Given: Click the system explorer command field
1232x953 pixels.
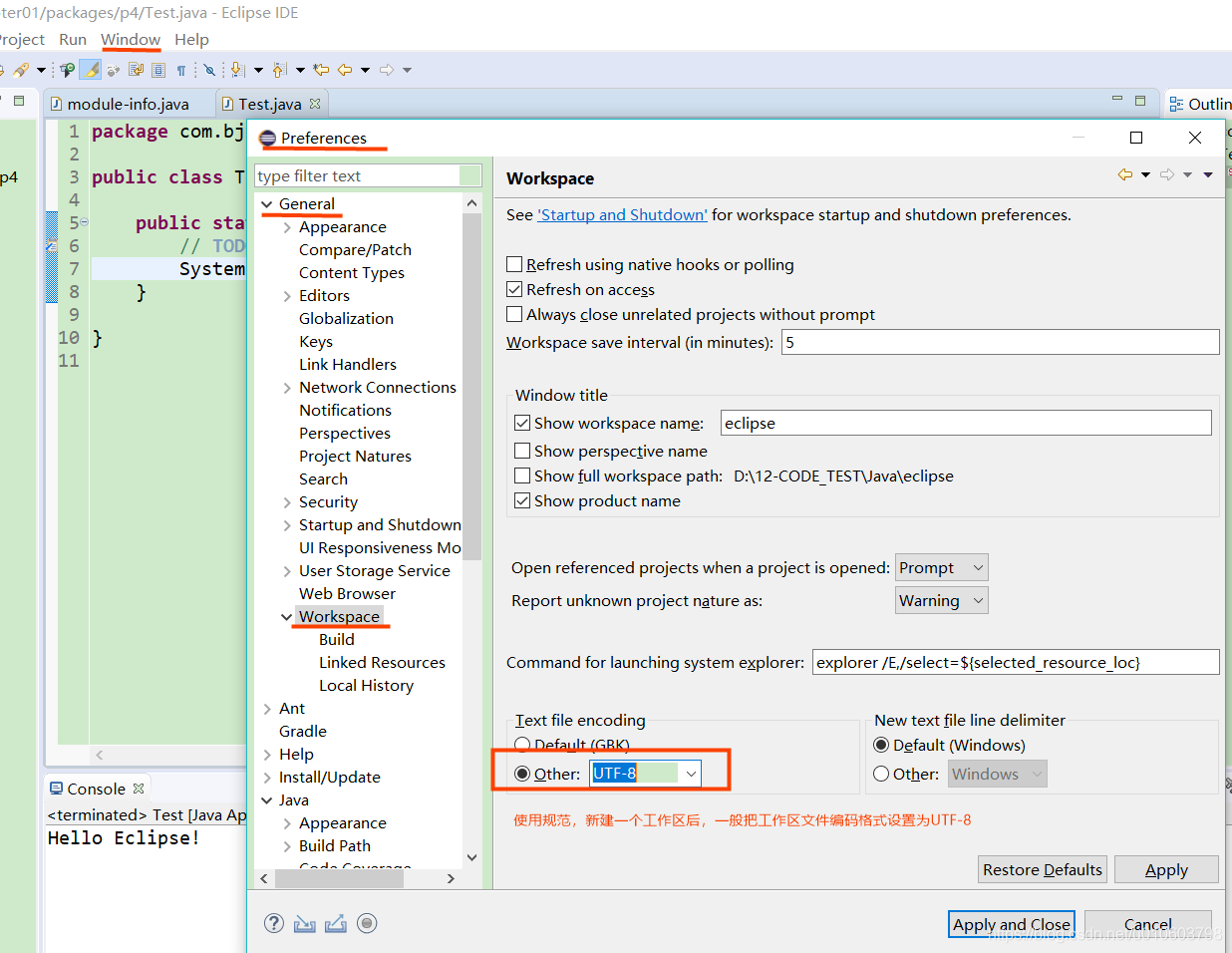Looking at the screenshot, I should tap(1016, 662).
